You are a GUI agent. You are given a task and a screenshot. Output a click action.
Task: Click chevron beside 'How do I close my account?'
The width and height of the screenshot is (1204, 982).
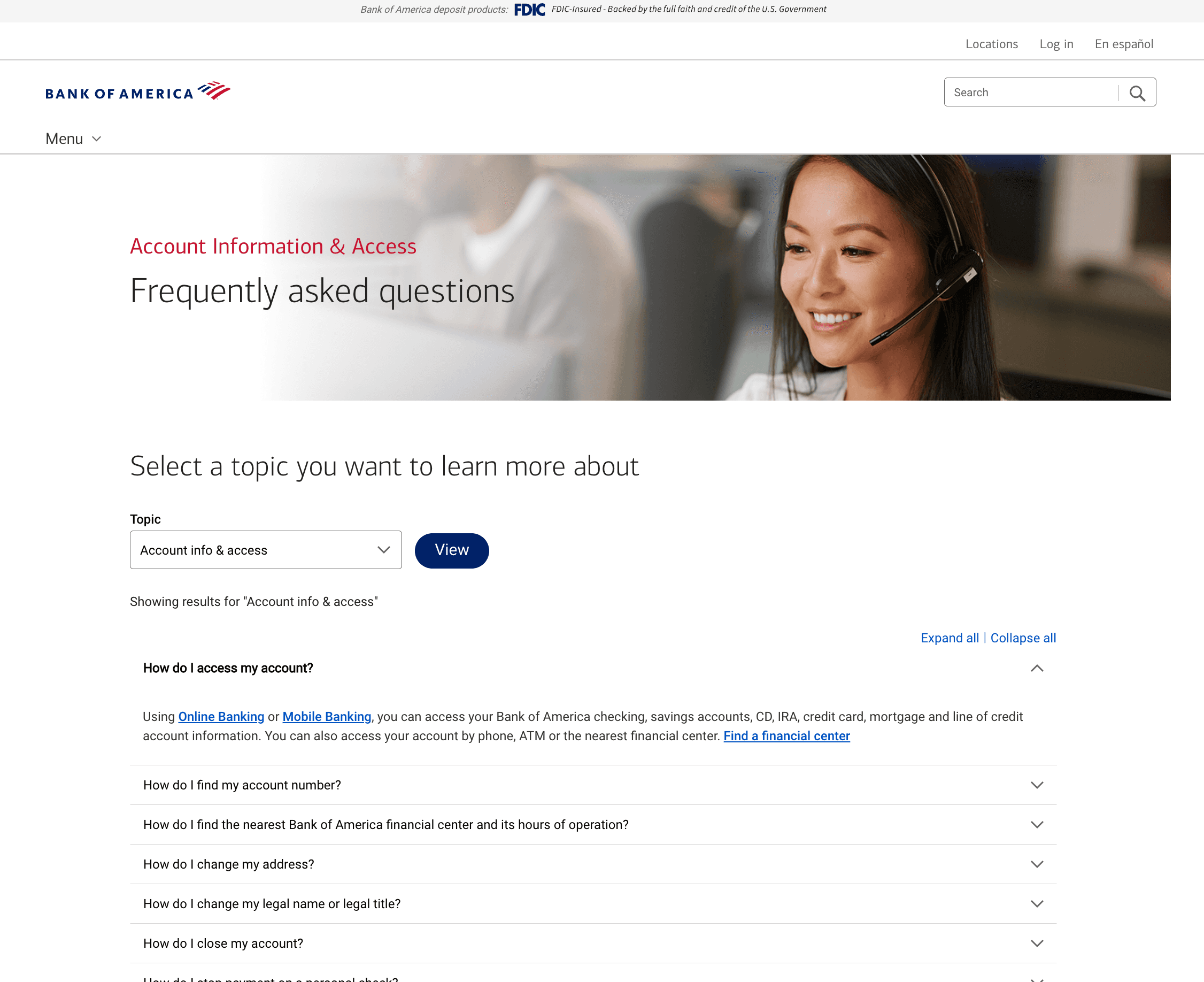click(1037, 943)
